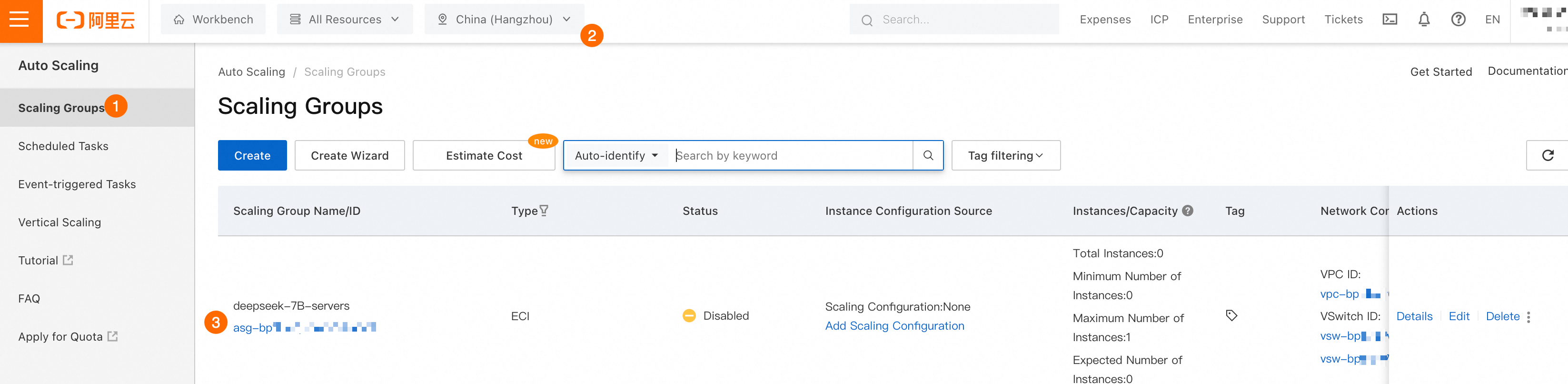This screenshot has height=384, width=1568.
Task: Open the notifications bell
Action: click(x=1424, y=20)
